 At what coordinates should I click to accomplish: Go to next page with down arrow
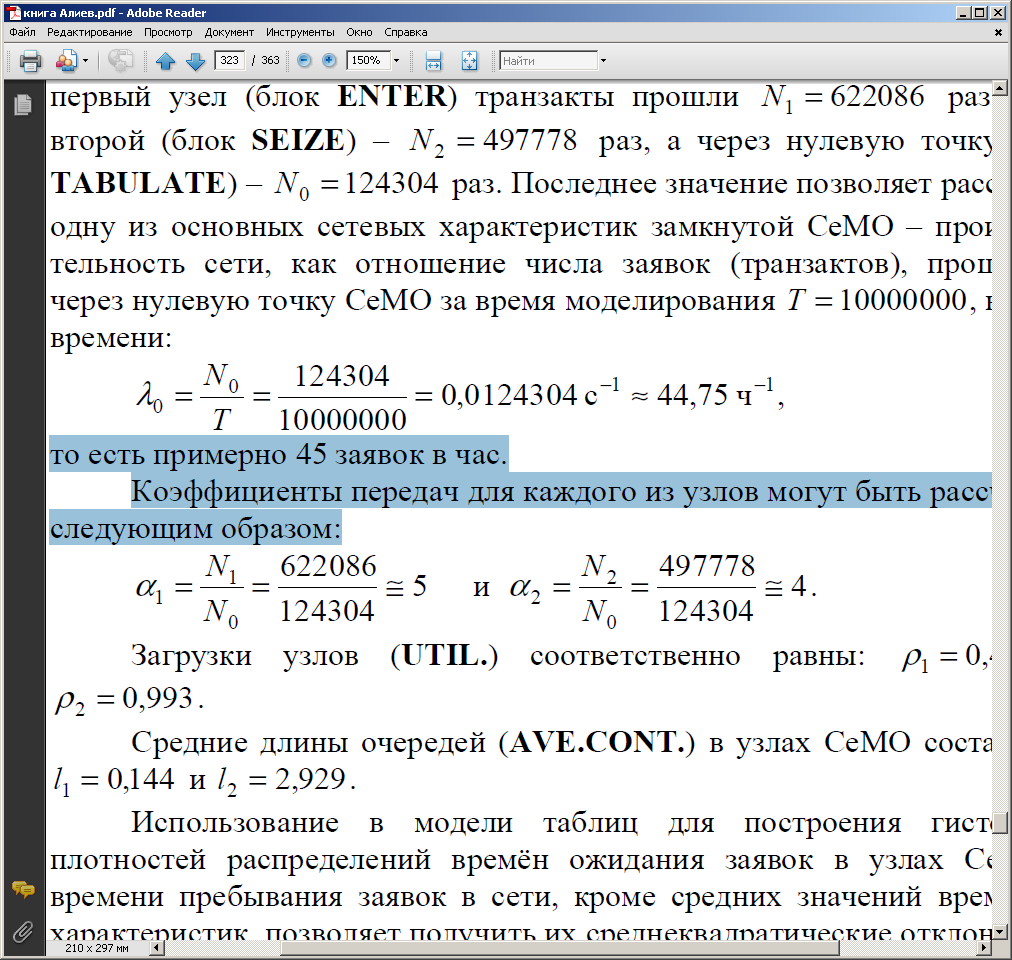pos(195,61)
